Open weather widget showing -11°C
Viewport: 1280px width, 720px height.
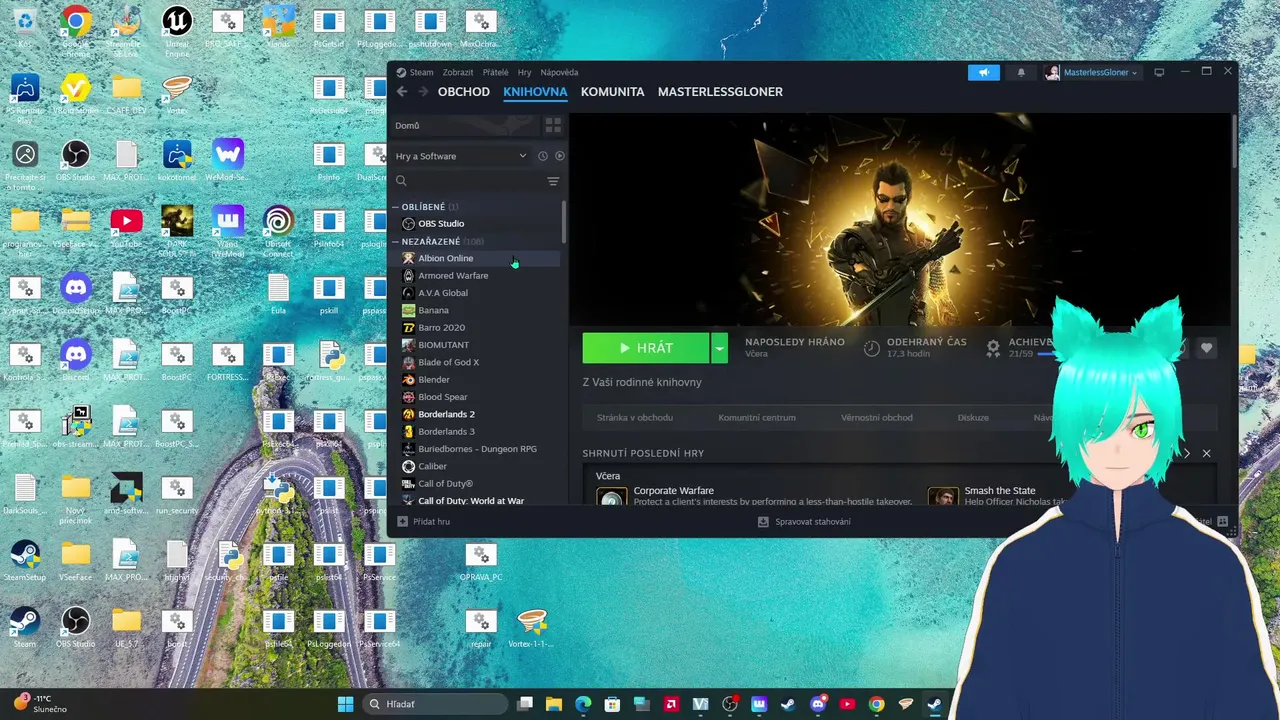click(40, 704)
